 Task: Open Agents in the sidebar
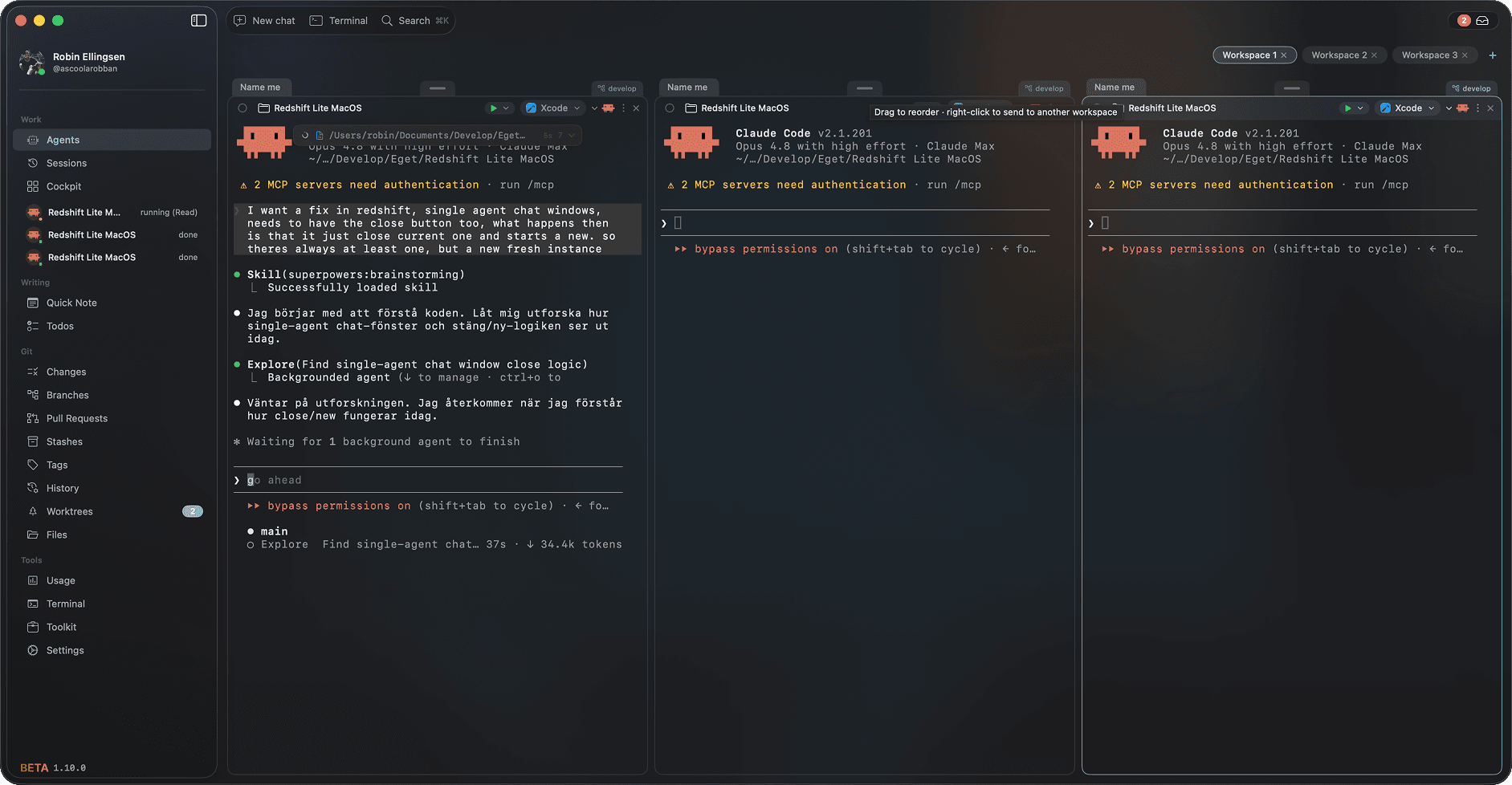tap(112, 140)
